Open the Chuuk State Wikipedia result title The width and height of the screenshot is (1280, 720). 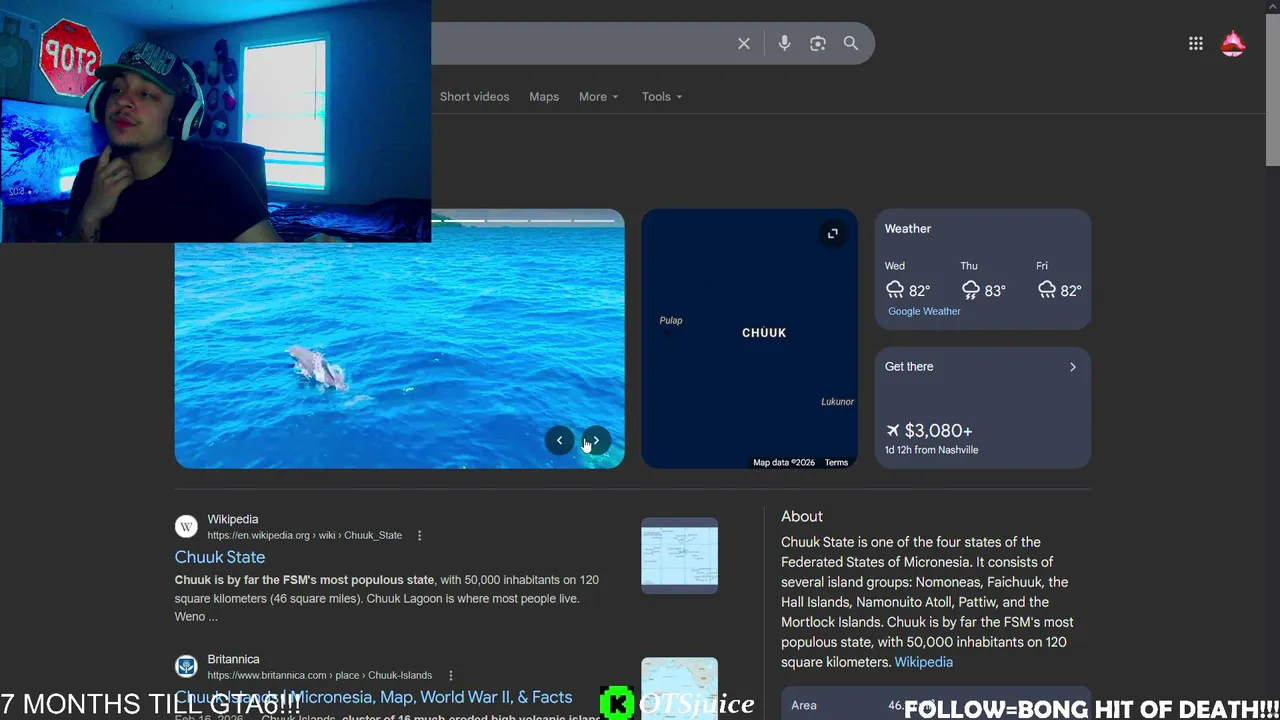220,557
